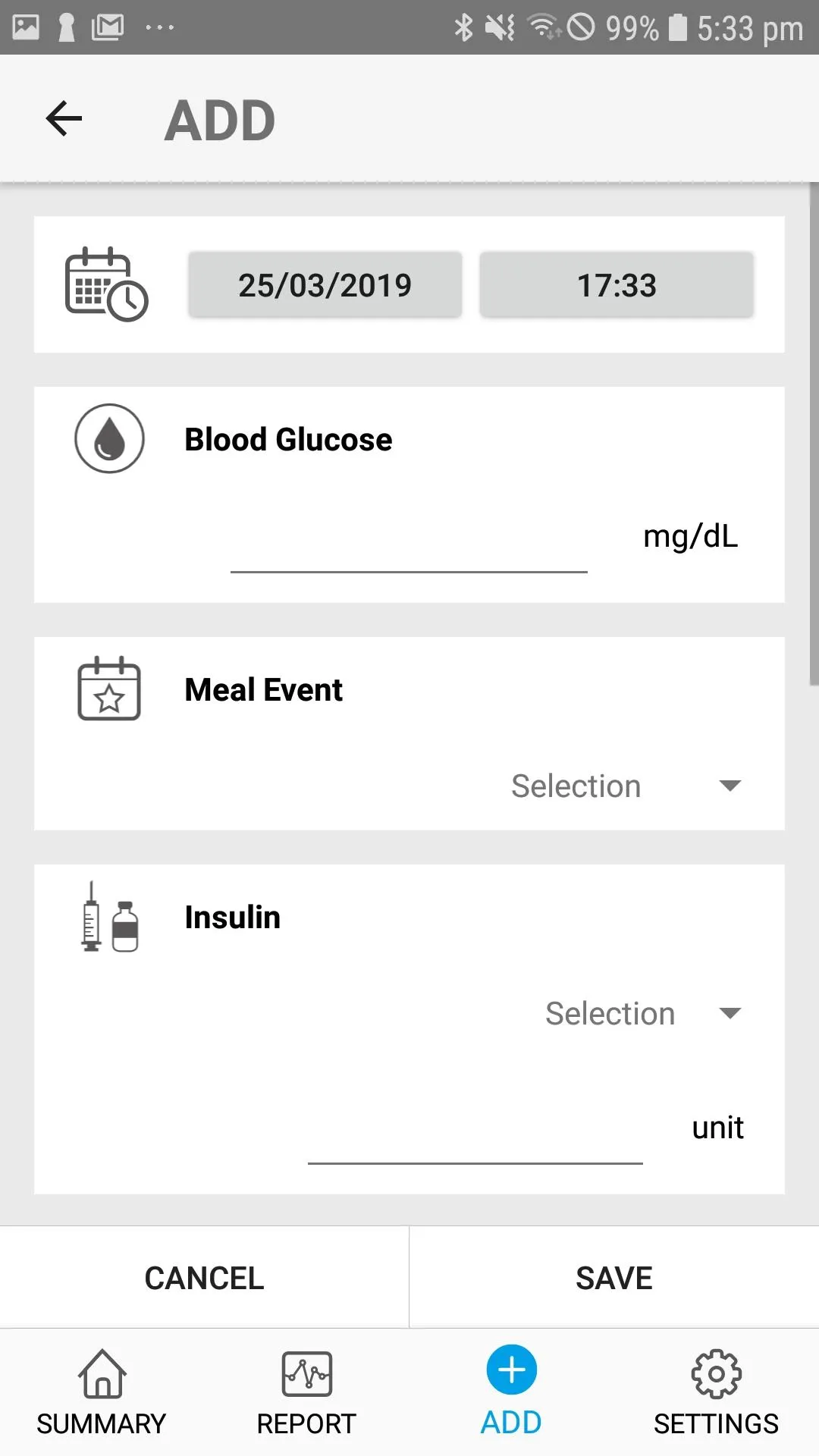Open the Meal Event selection dropdown
819x1456 pixels.
[x=626, y=786]
